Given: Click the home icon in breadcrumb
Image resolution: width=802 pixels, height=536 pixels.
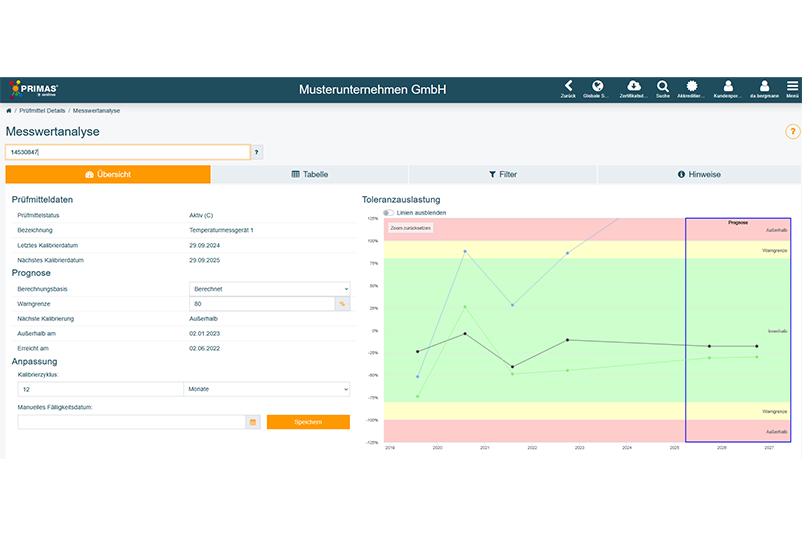Looking at the screenshot, I should pos(9,110).
